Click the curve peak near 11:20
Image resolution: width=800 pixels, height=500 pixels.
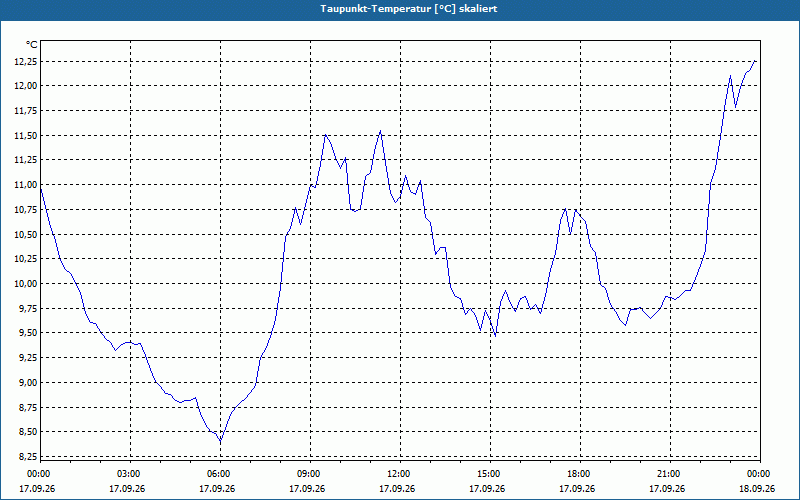tap(380, 131)
